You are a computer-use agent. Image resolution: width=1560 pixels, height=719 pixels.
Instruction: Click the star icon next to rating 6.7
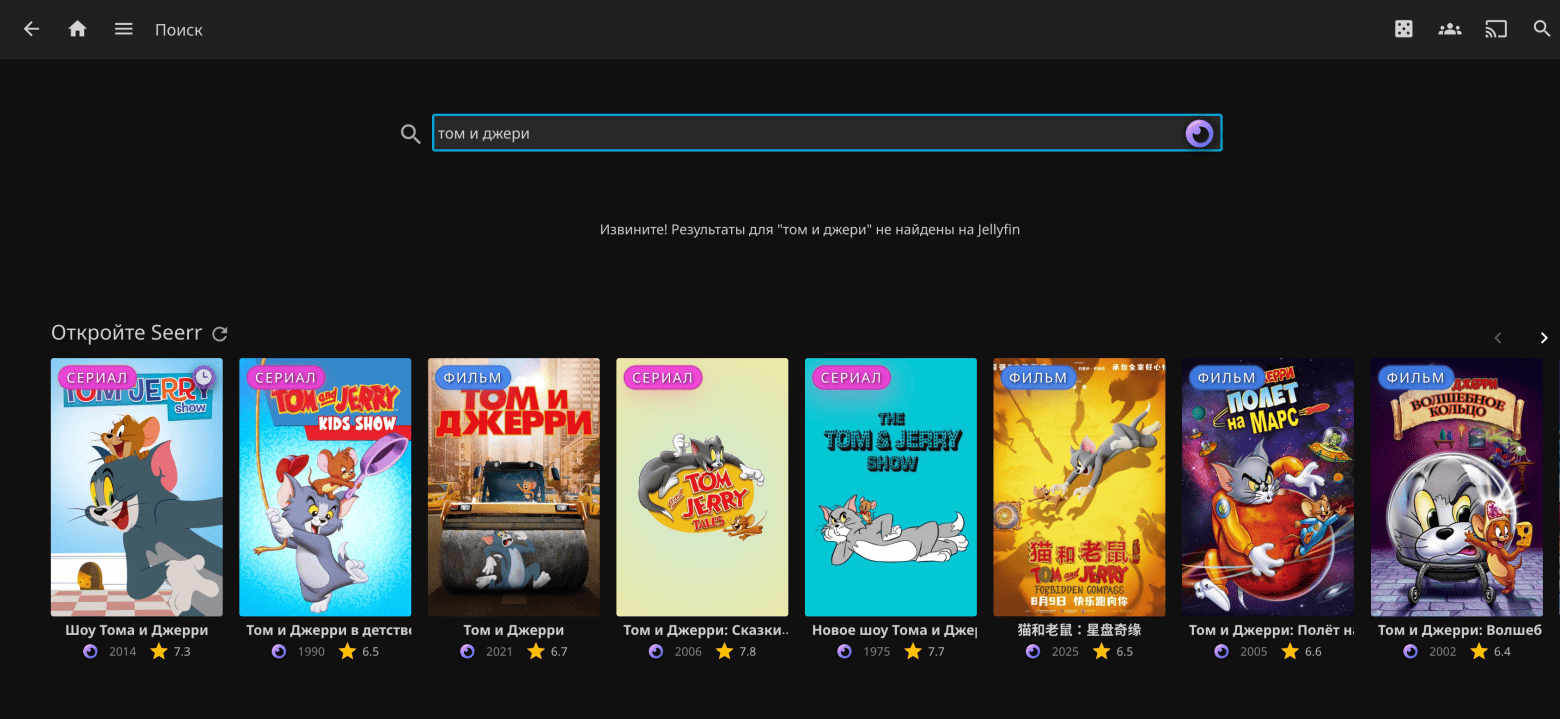pos(536,651)
